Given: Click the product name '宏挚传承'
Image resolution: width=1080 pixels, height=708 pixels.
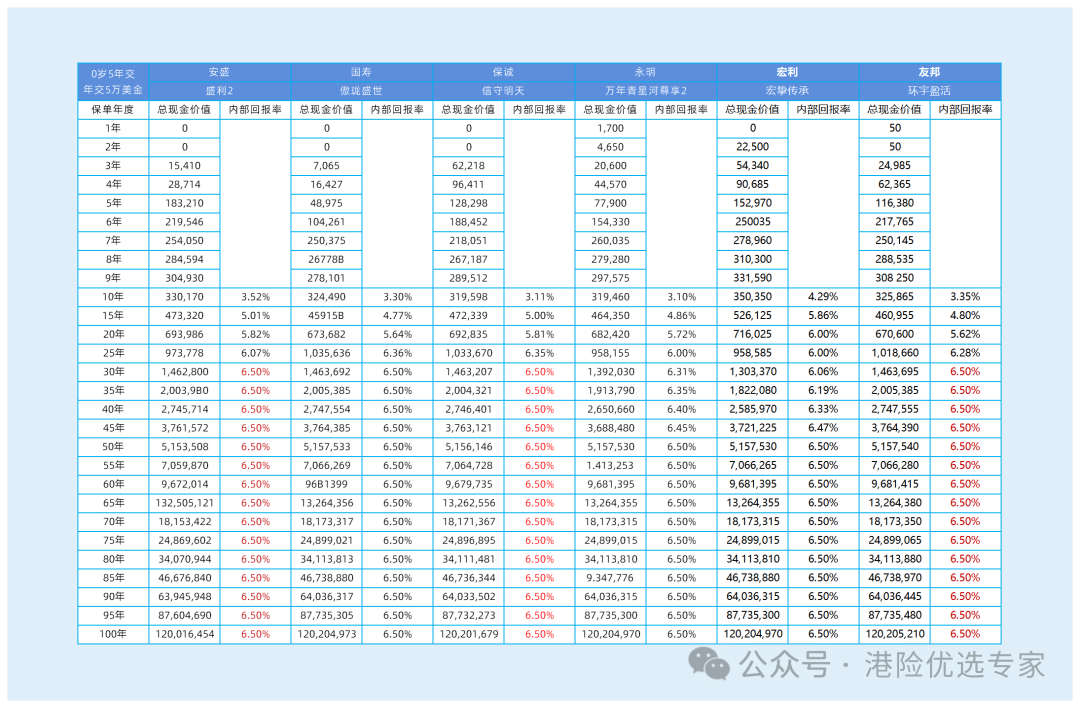Looking at the screenshot, I should [x=787, y=91].
